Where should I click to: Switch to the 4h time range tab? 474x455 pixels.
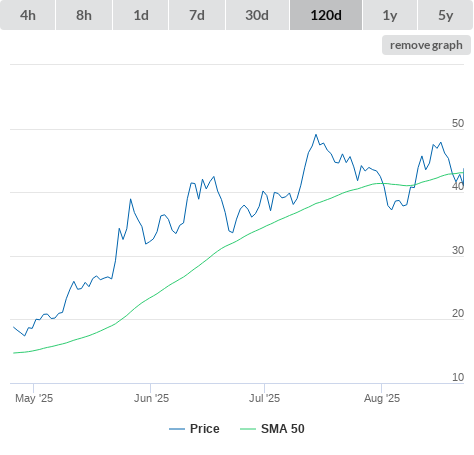pyautogui.click(x=27, y=15)
